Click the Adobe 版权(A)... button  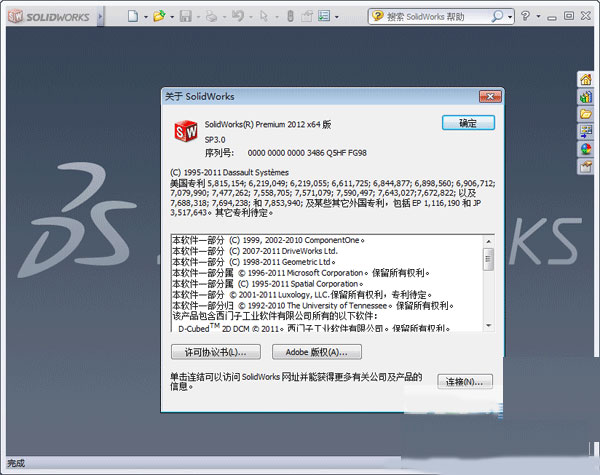tap(316, 352)
